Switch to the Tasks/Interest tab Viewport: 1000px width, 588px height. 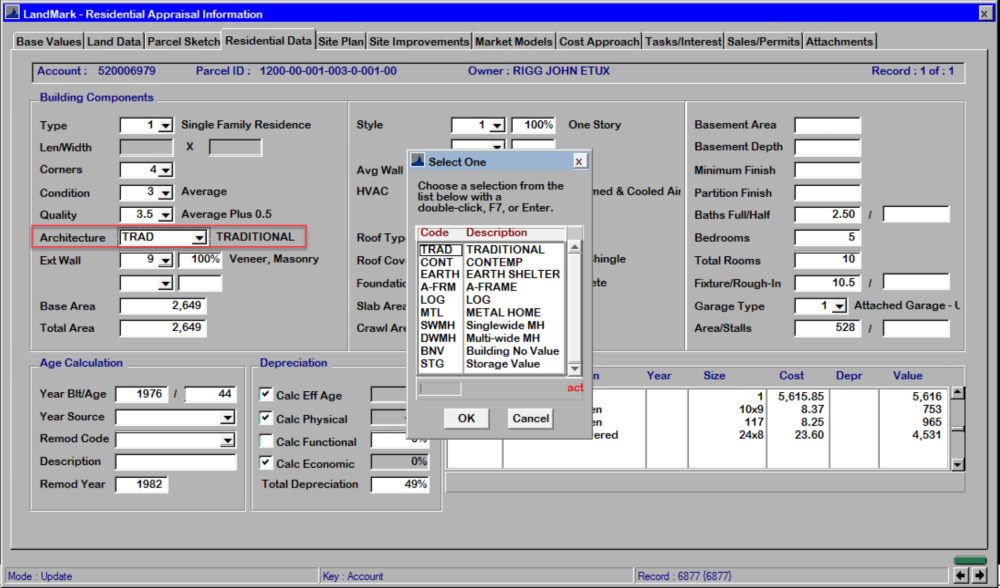(683, 41)
